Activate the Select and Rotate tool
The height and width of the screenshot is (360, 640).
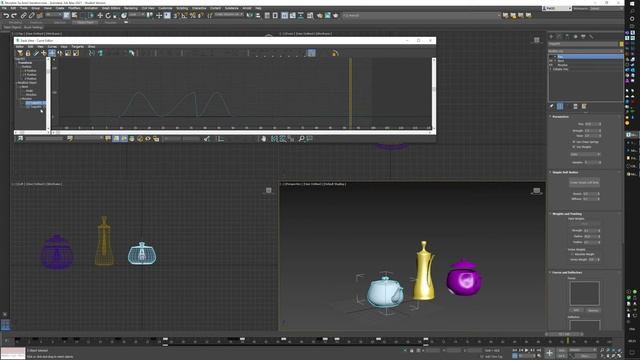(108, 16)
